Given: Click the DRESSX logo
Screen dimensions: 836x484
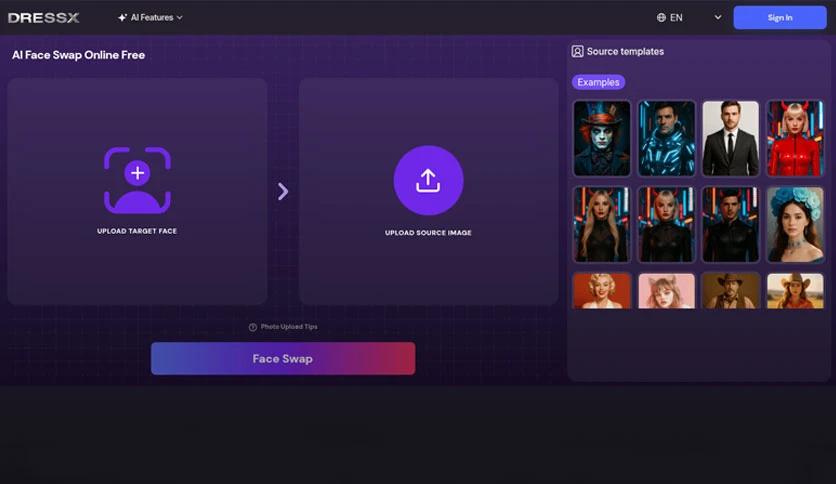Looking at the screenshot, I should tap(43, 17).
